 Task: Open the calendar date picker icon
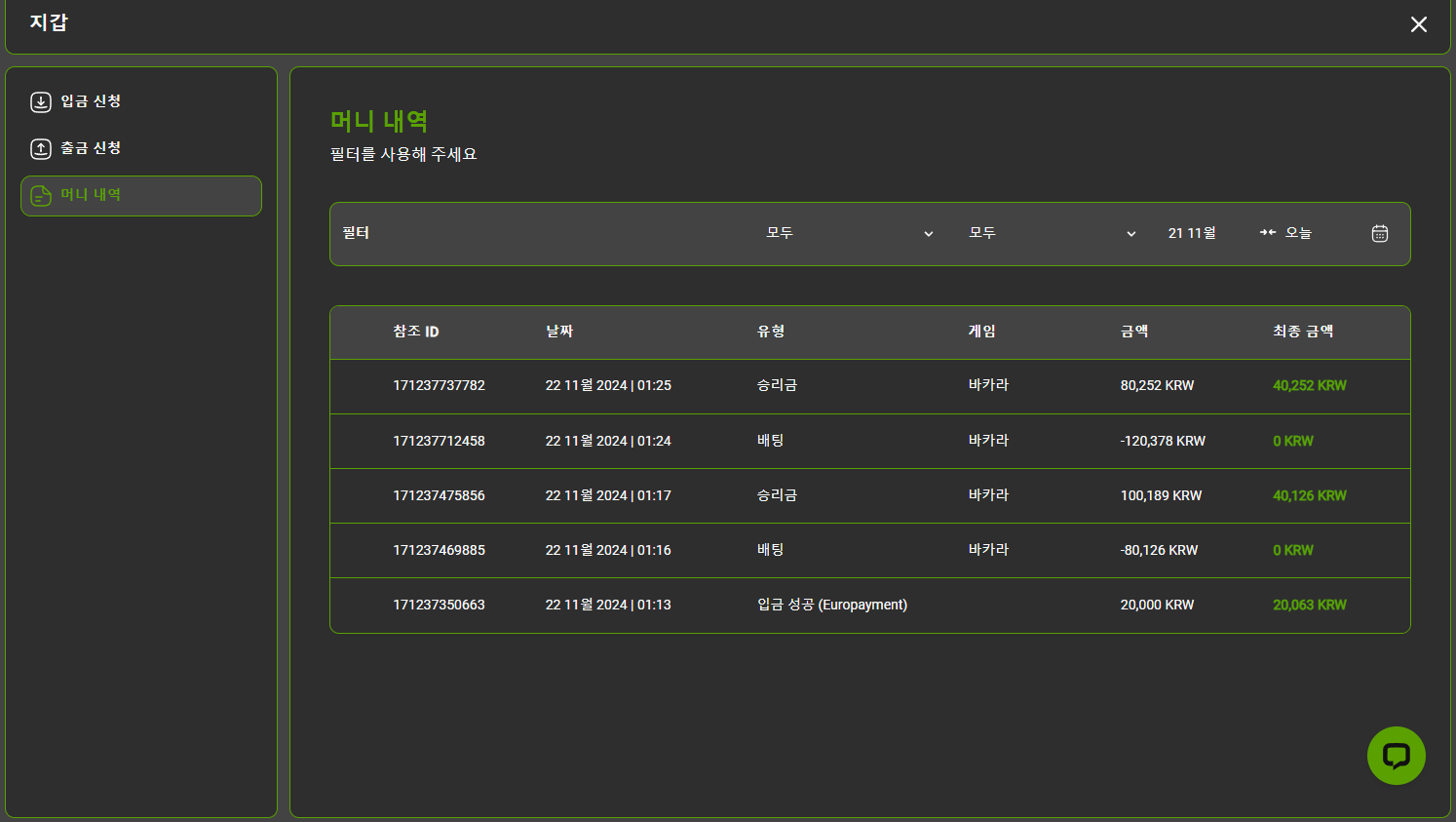pyautogui.click(x=1380, y=233)
